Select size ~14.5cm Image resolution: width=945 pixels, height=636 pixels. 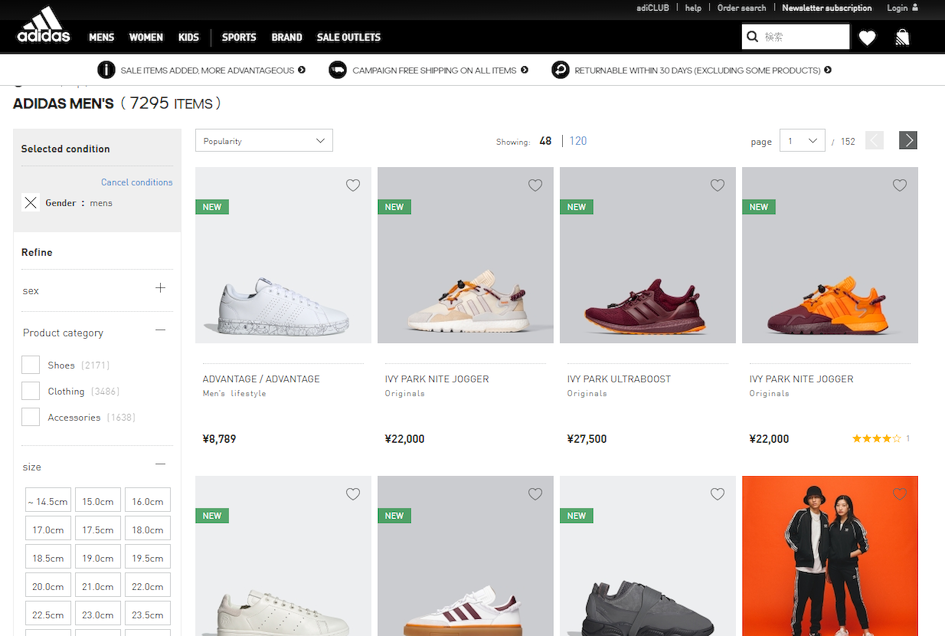(x=48, y=500)
